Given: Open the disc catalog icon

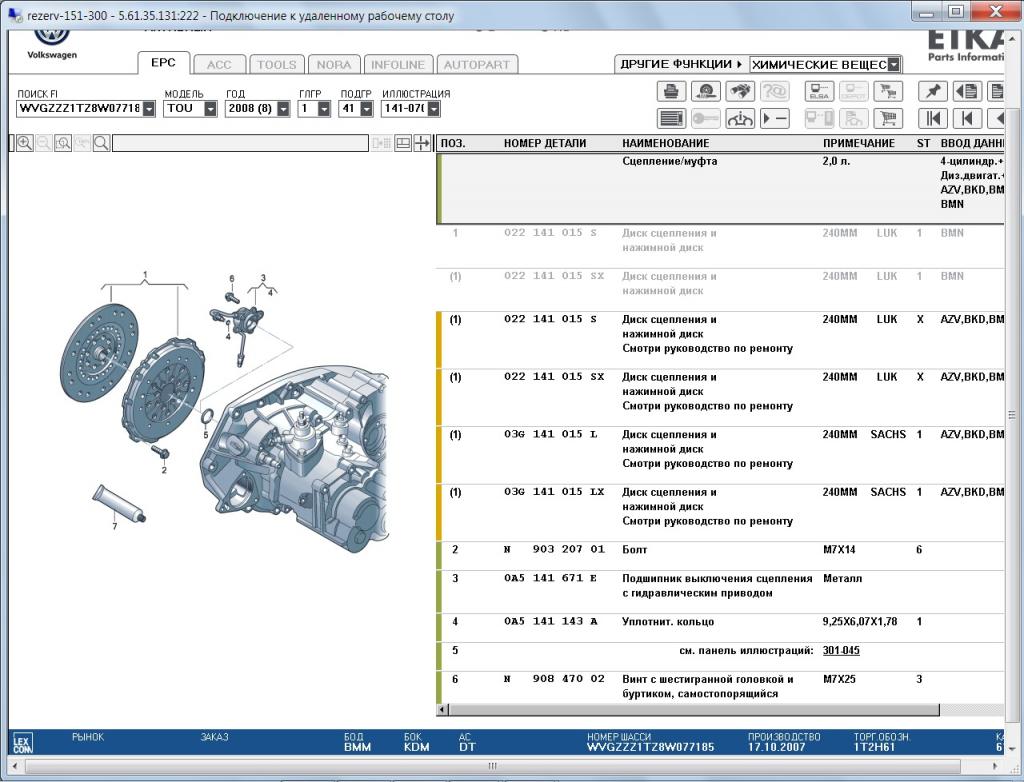Looking at the screenshot, I should [705, 91].
